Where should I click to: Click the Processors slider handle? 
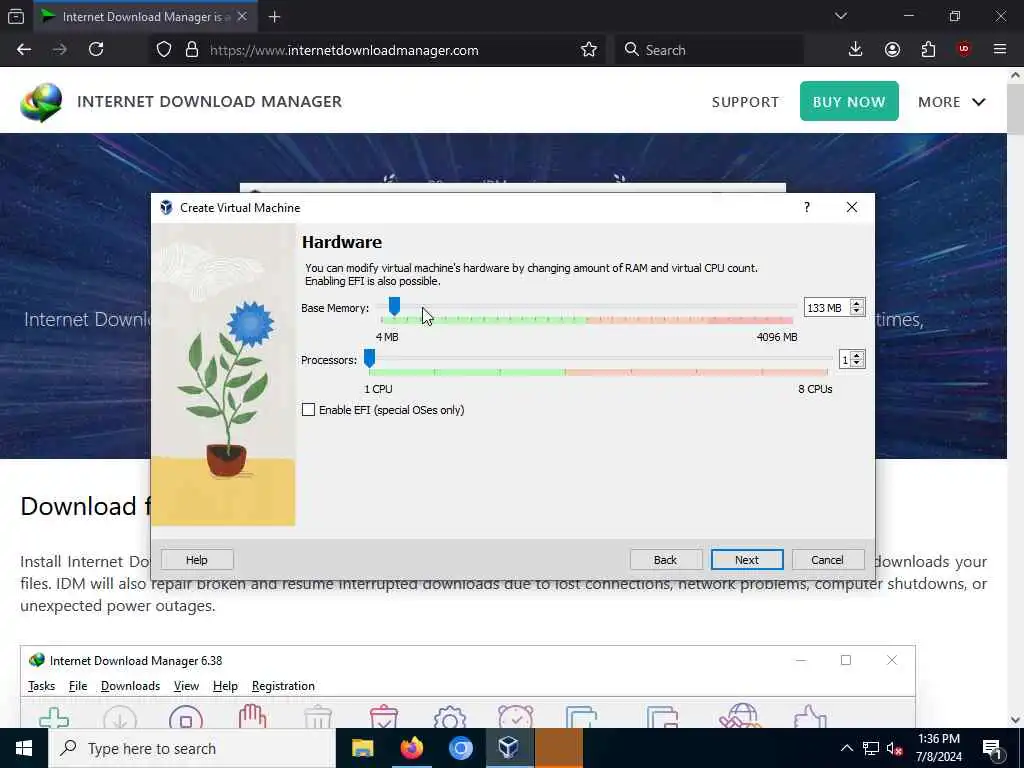(370, 358)
